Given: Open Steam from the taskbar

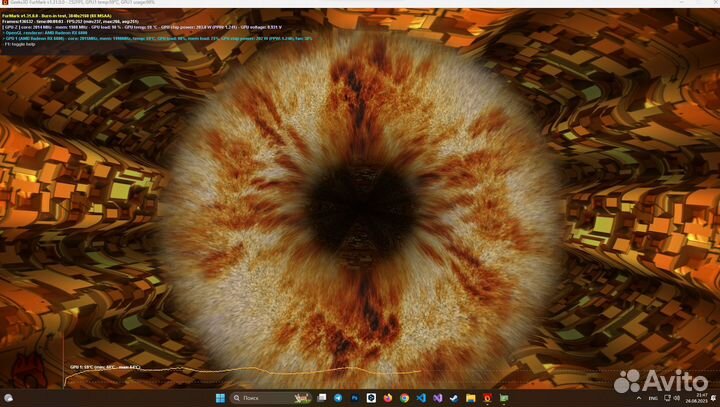Looking at the screenshot, I should pos(454,398).
